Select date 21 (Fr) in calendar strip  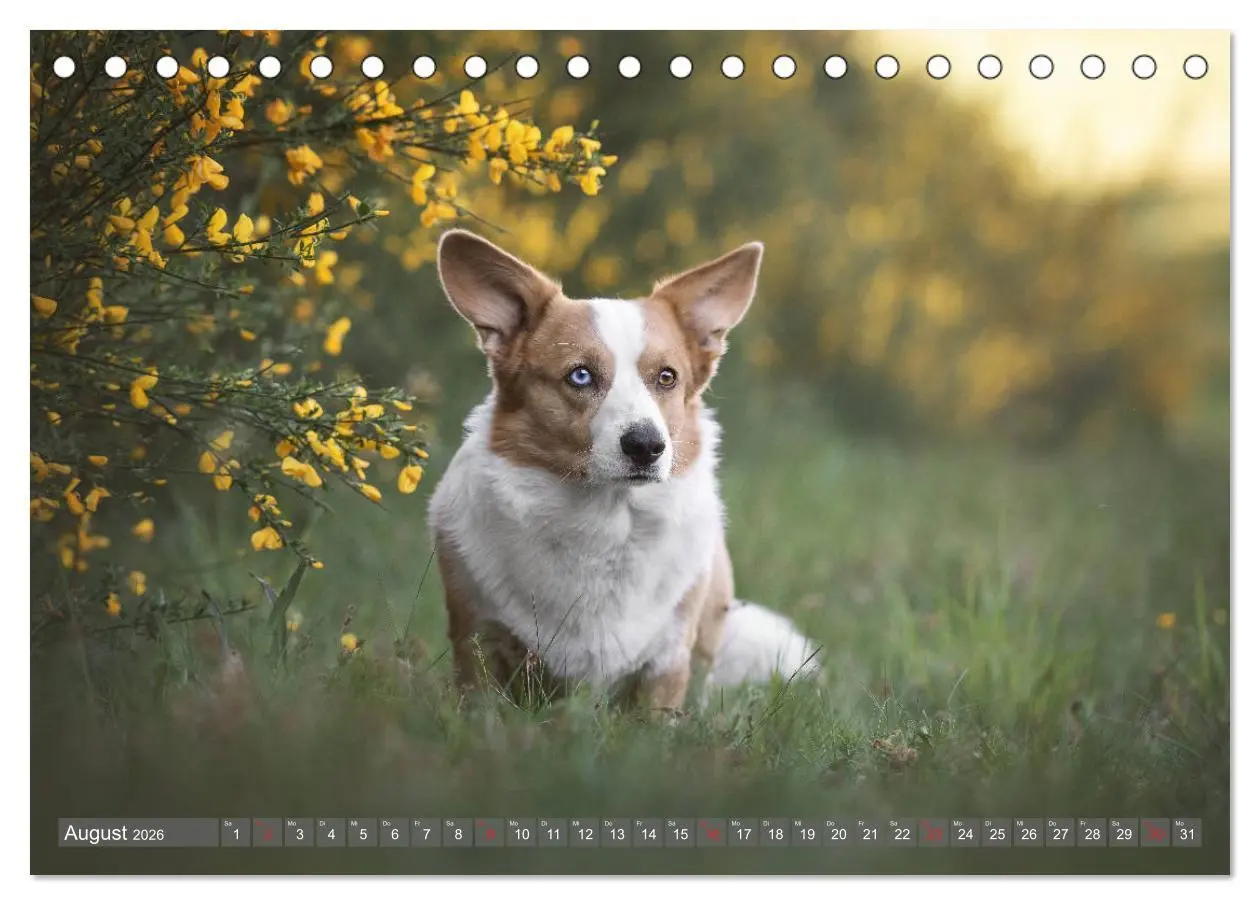pos(870,833)
